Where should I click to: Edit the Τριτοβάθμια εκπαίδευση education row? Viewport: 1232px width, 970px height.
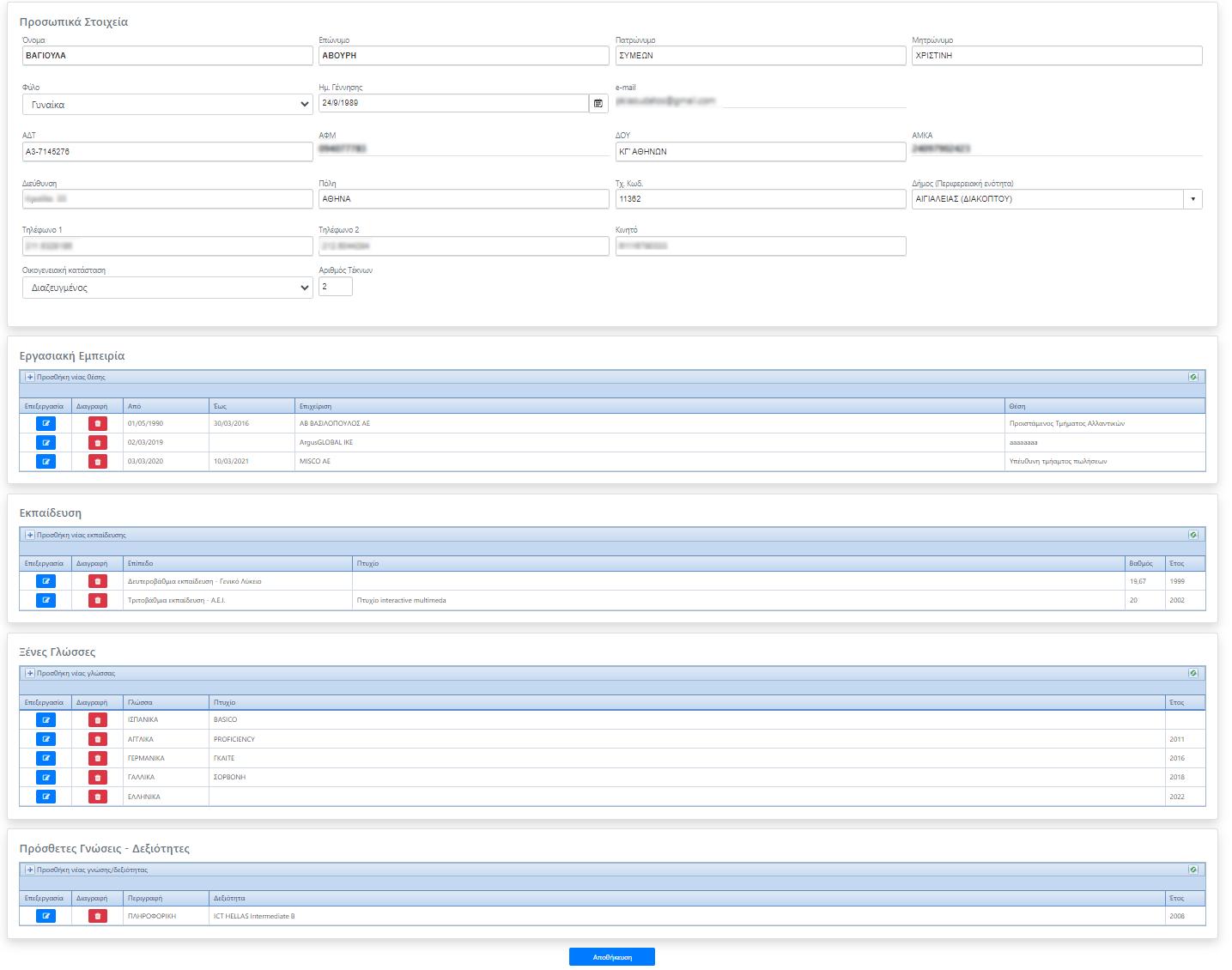coord(46,600)
